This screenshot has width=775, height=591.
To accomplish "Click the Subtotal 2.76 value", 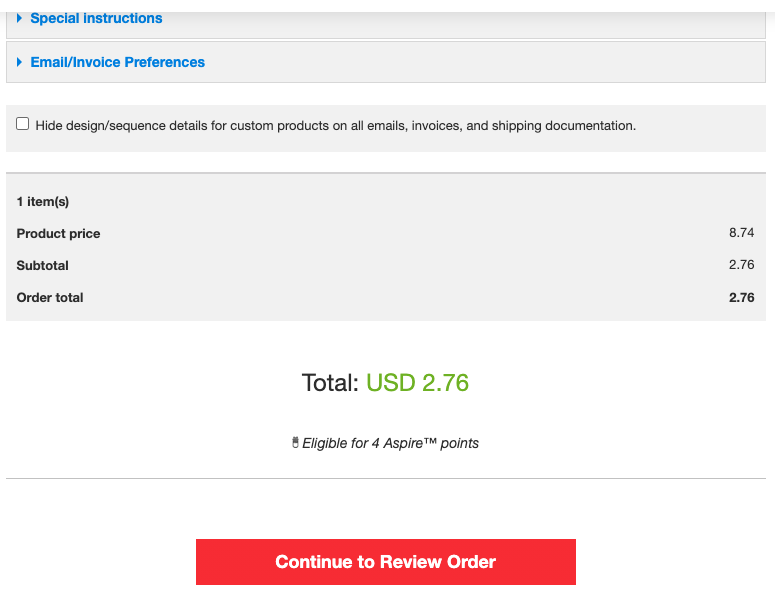I will pyautogui.click(x=741, y=265).
